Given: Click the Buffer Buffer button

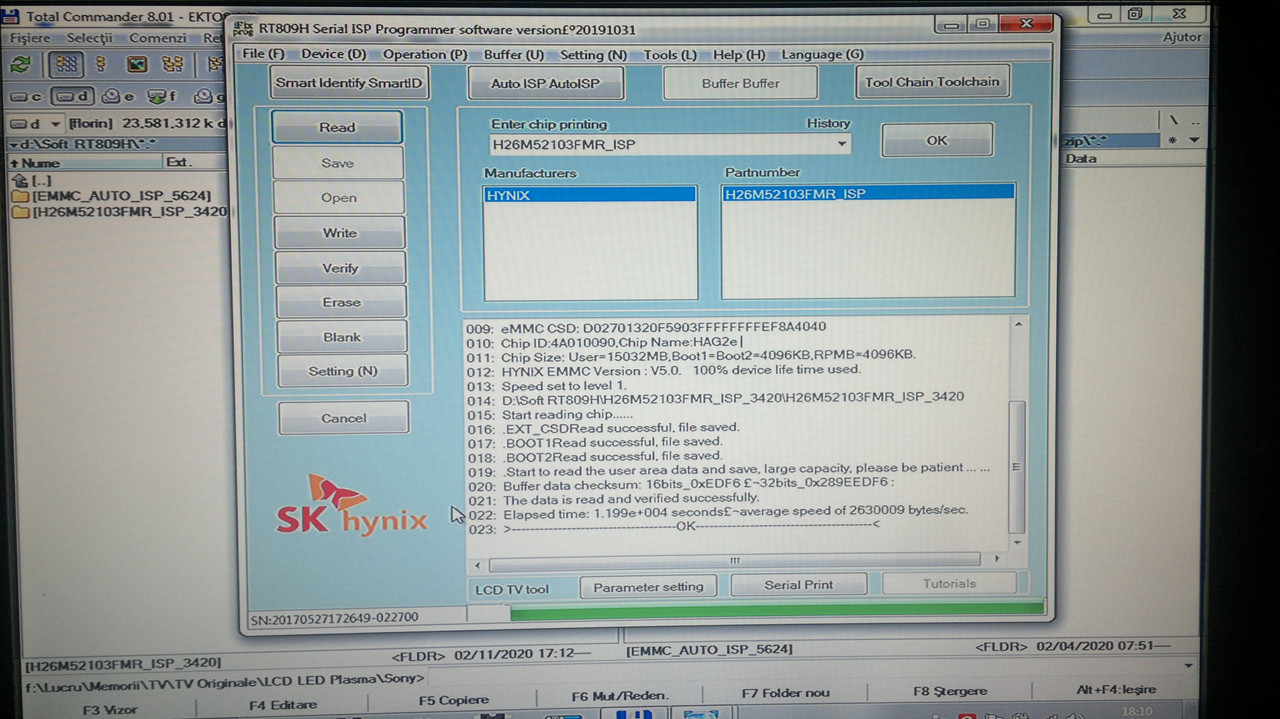Looking at the screenshot, I should click(x=740, y=83).
